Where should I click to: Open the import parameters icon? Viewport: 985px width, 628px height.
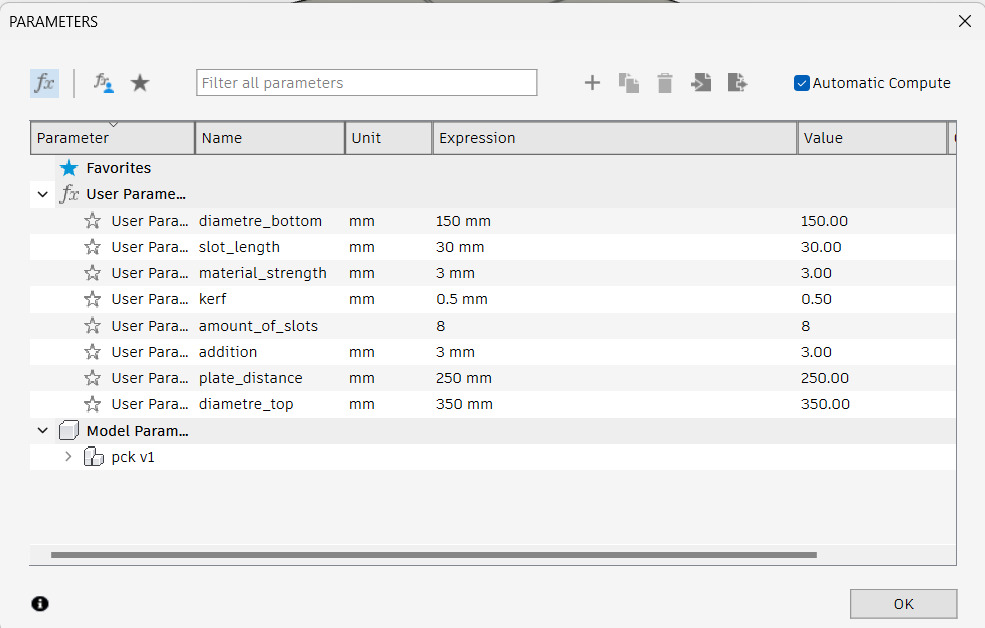[x=701, y=83]
